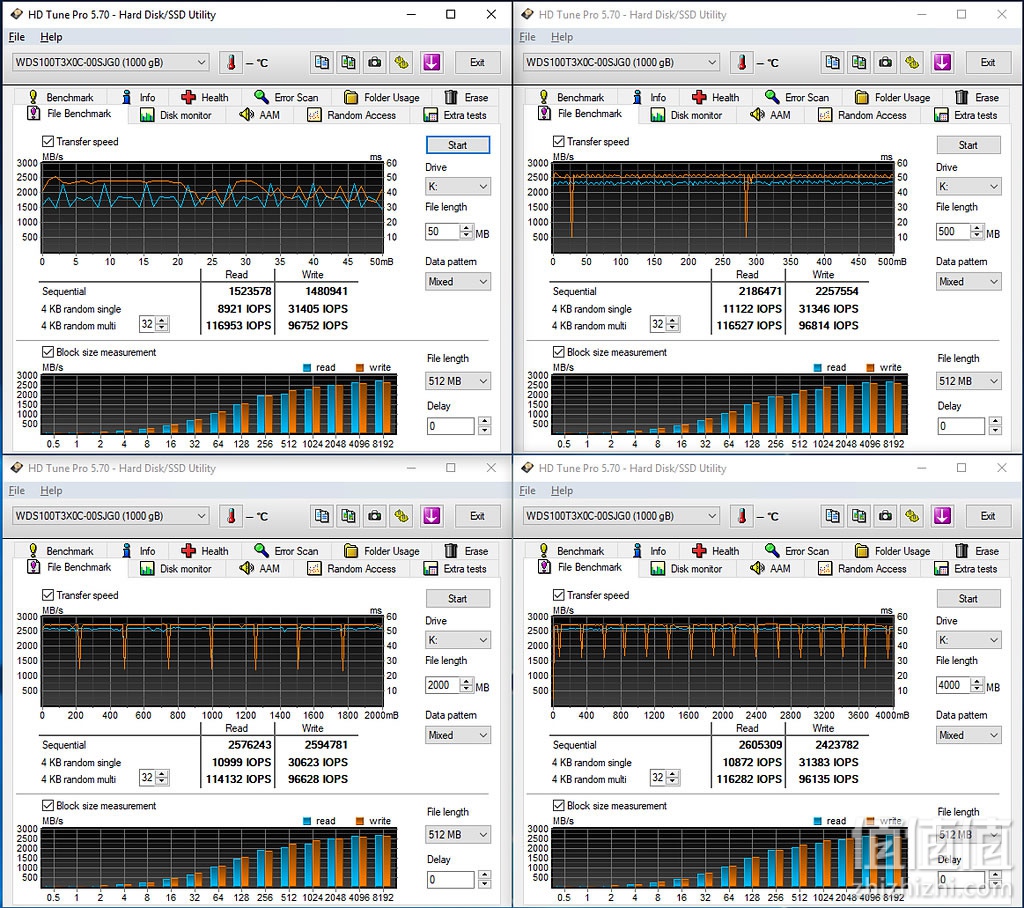Click copy screenshot icon in bottom-right window

tap(859, 516)
